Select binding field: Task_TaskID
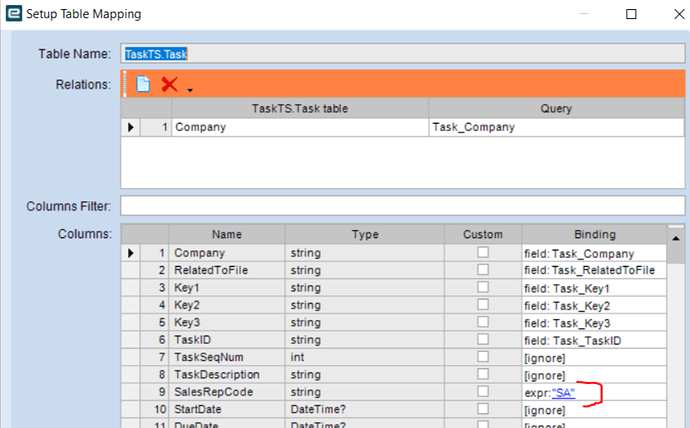The height and width of the screenshot is (428, 690). pos(595,340)
